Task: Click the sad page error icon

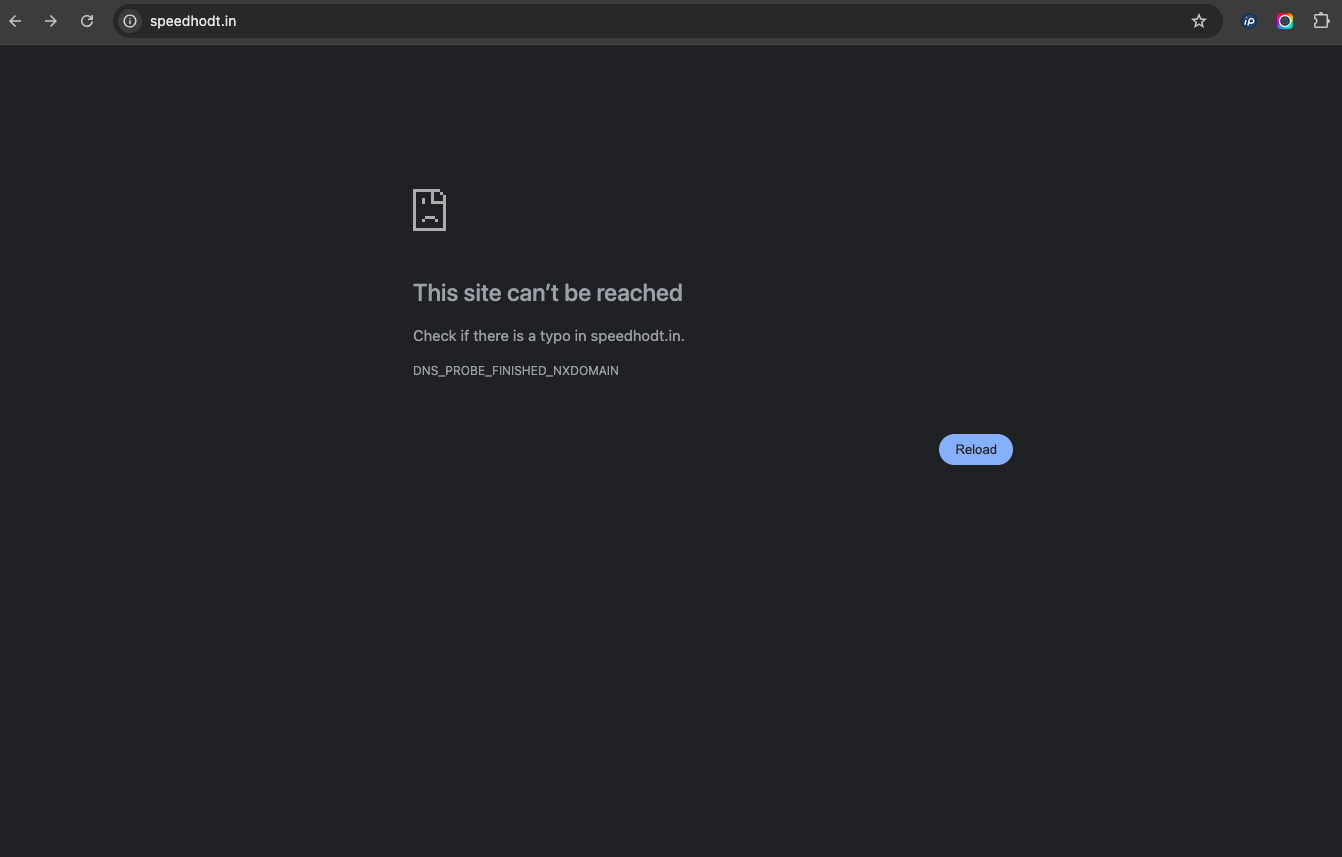Action: click(429, 210)
